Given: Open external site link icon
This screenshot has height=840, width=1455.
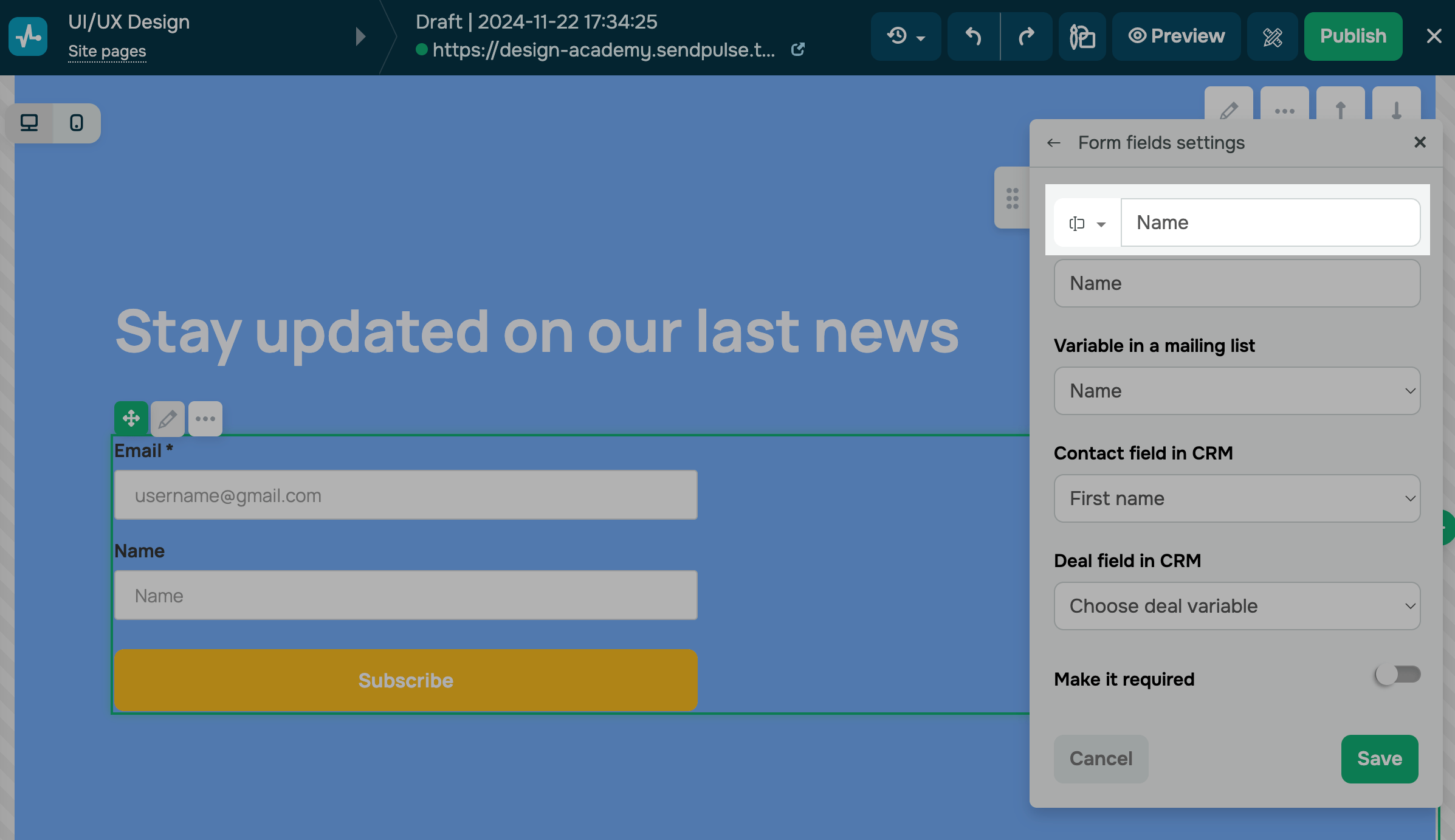Looking at the screenshot, I should click(x=798, y=50).
